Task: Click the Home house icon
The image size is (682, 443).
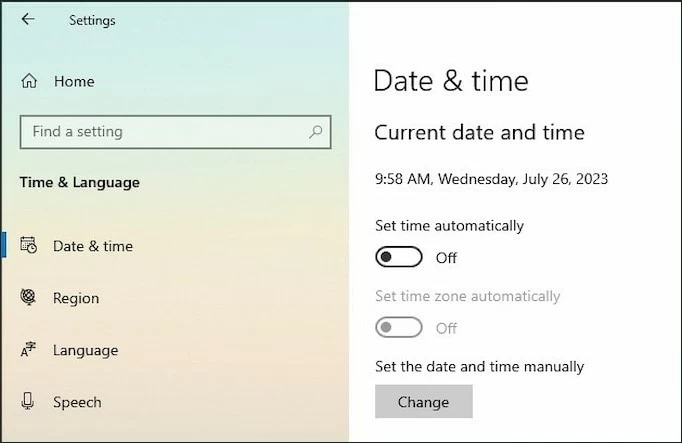Action: coord(29,81)
